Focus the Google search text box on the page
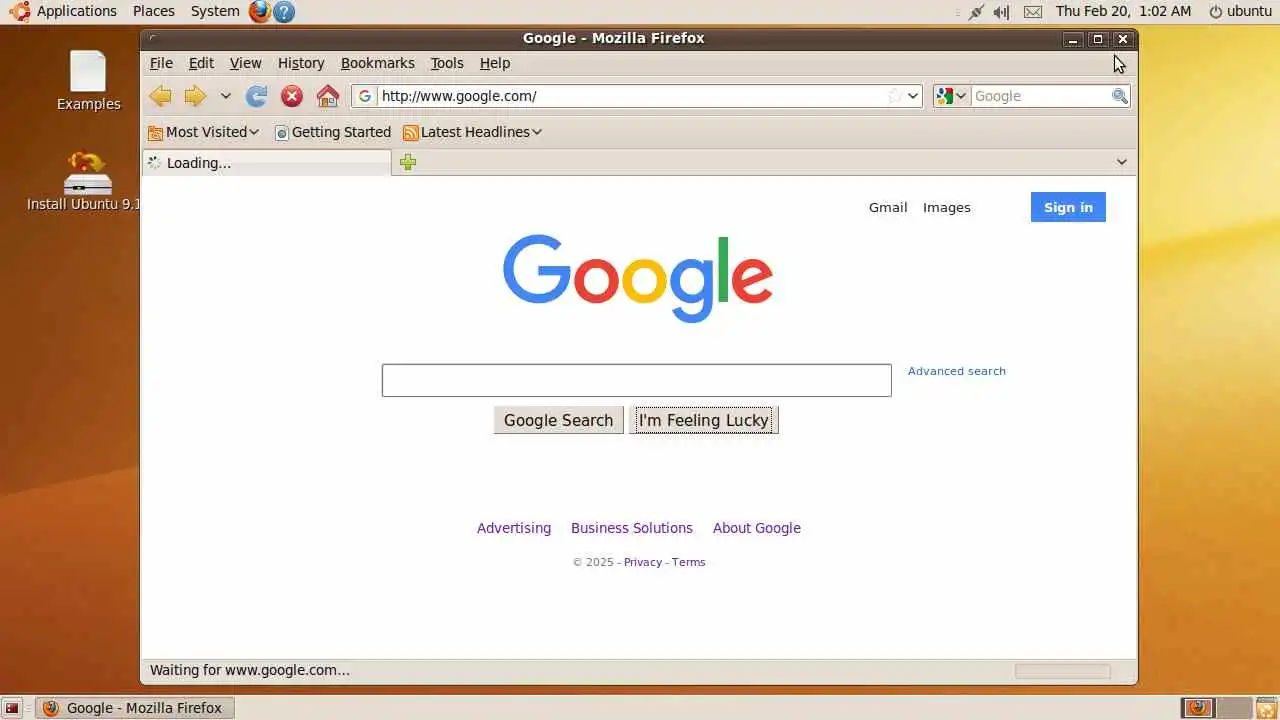1280x720 pixels. point(636,380)
